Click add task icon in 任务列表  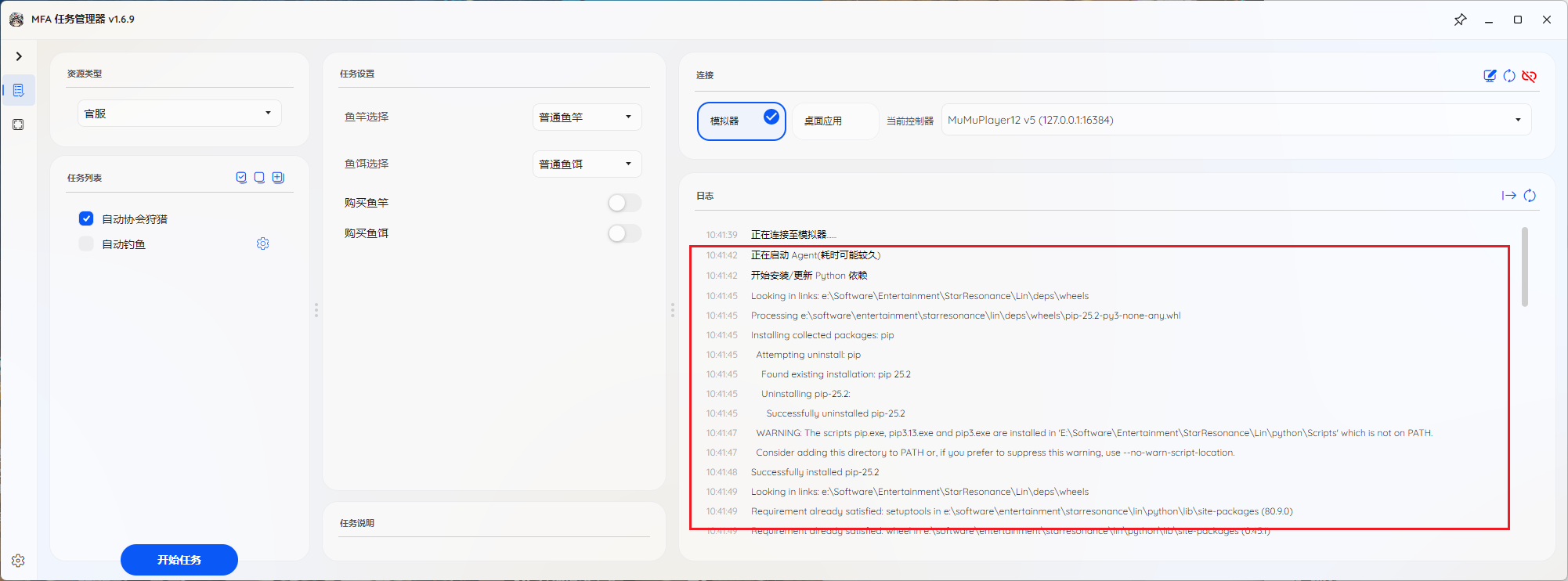(x=278, y=178)
